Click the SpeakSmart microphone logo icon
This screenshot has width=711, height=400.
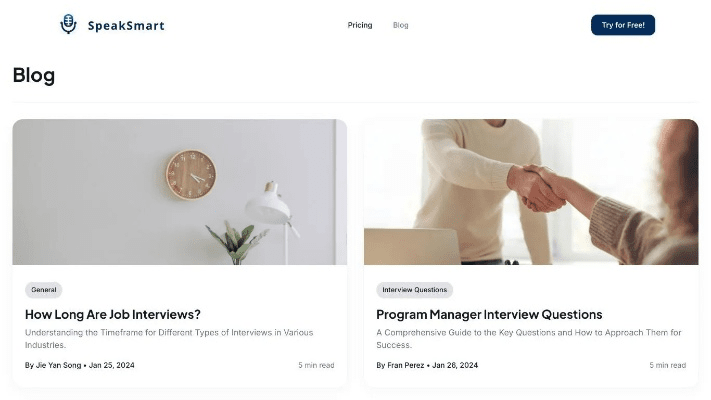(68, 24)
